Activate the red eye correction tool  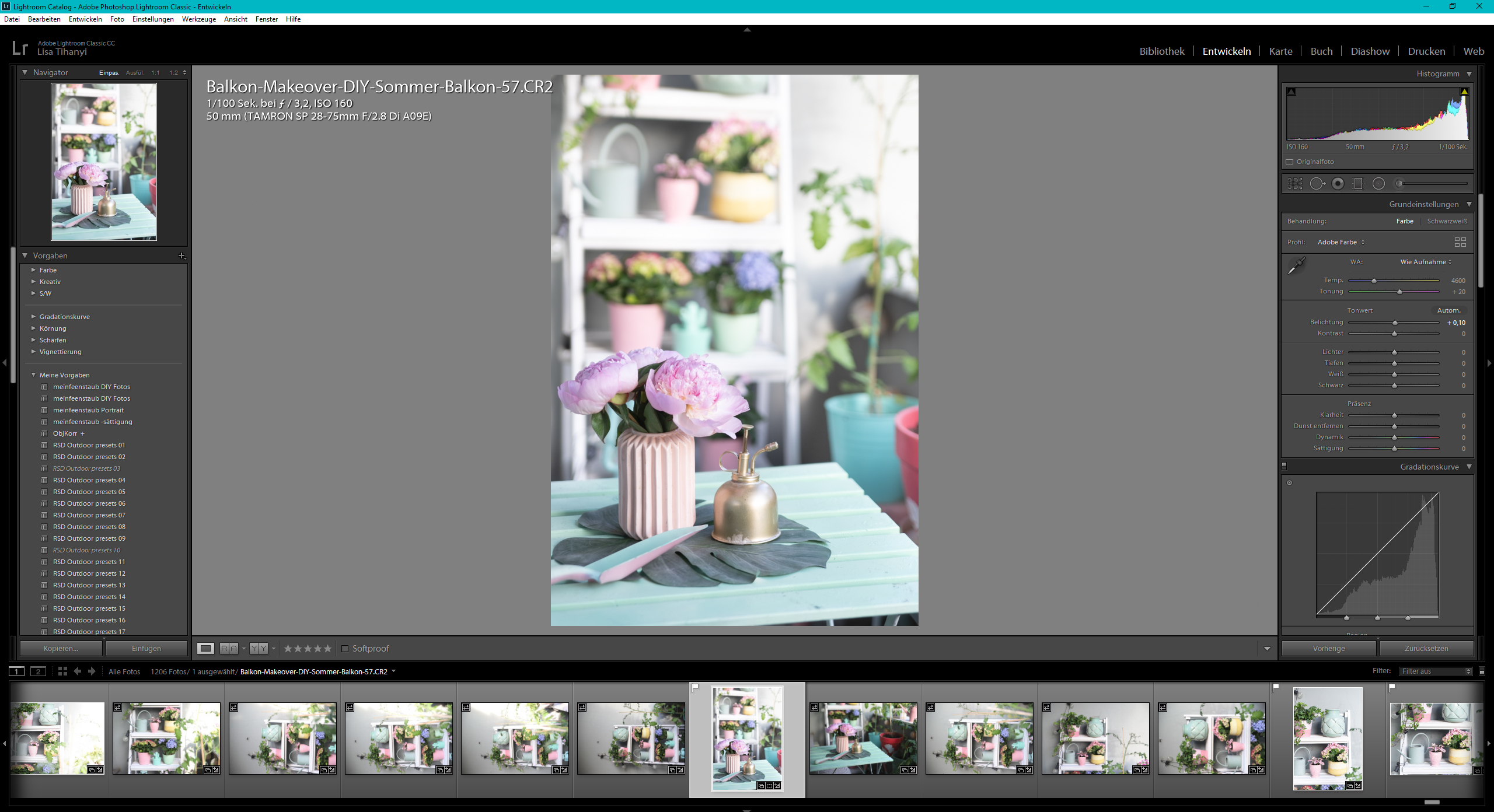[x=1338, y=184]
